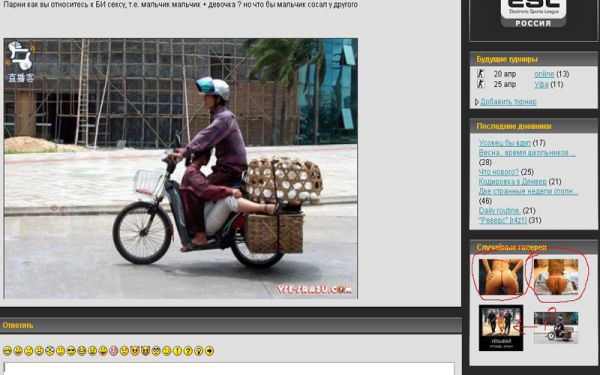Insert the winking smiley

(x=167, y=351)
